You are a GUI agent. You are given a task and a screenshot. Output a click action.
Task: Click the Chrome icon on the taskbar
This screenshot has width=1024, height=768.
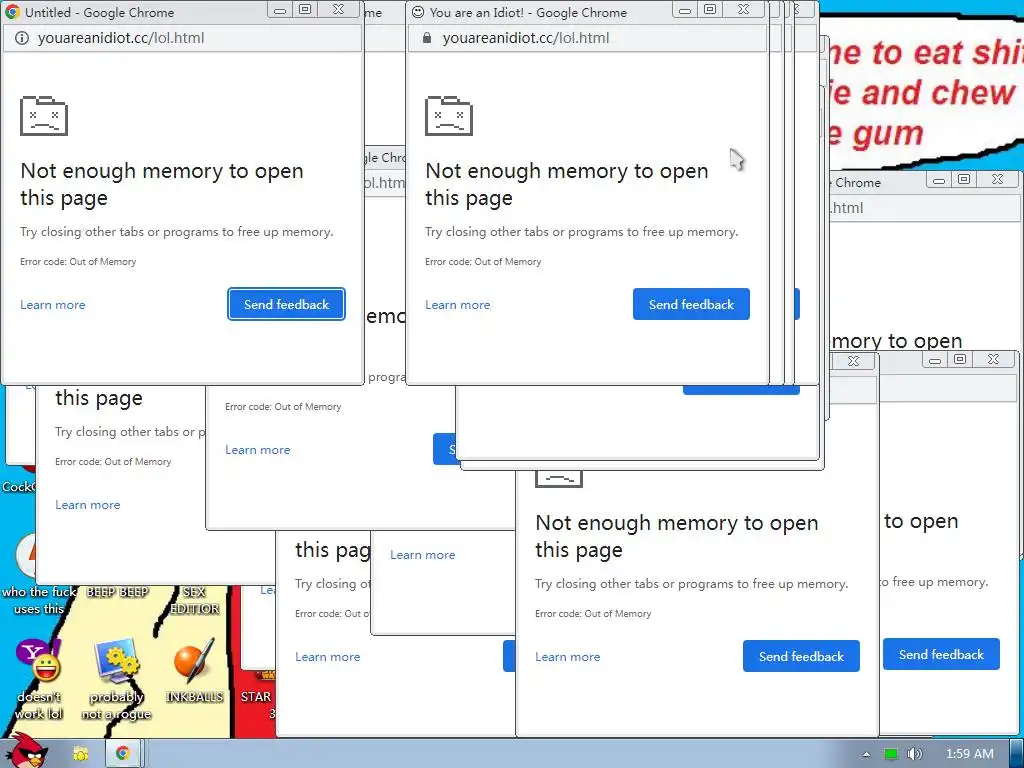point(122,754)
